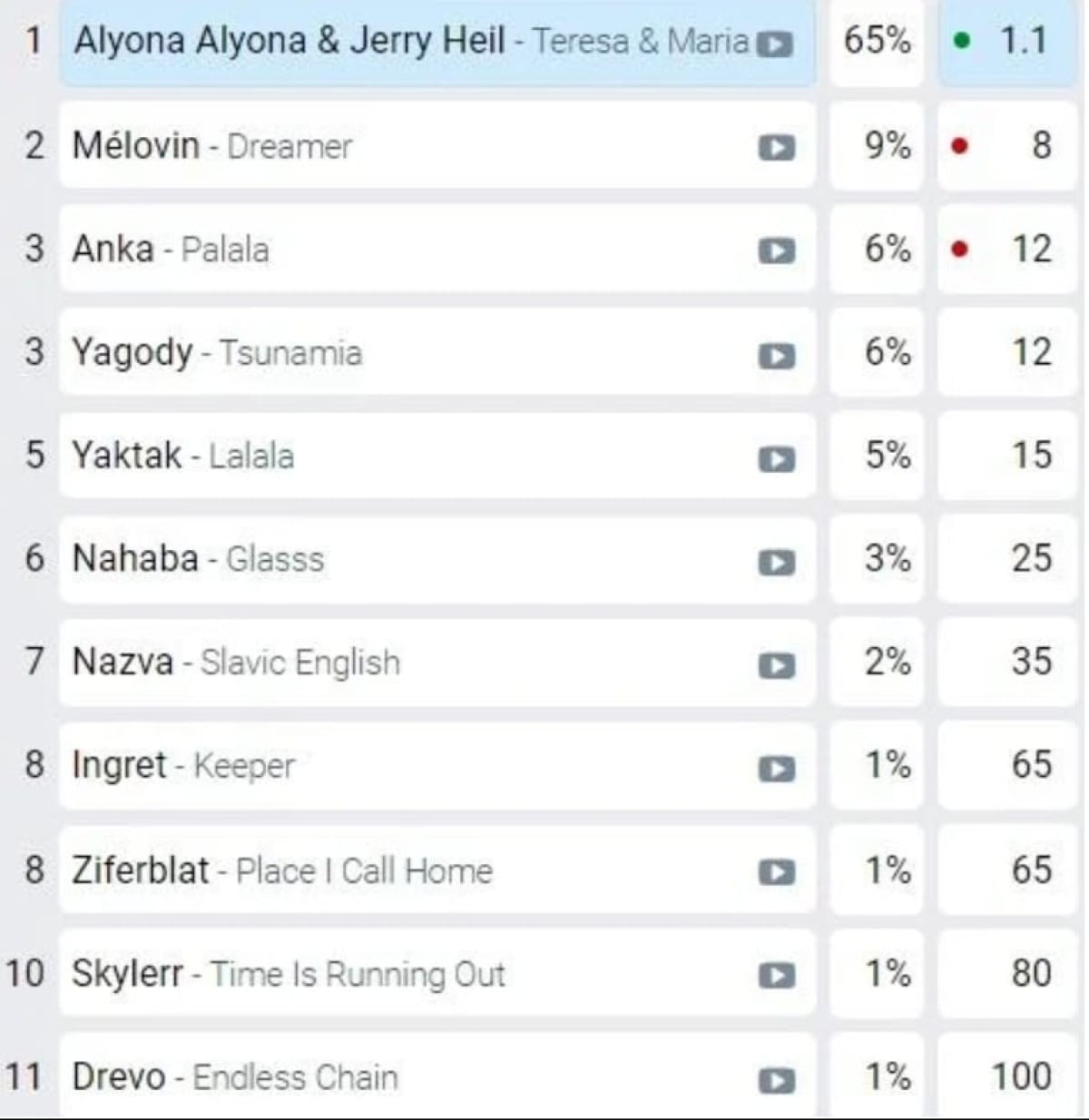Click the 65% winning chance cell
Viewport: 1089px width, 1120px height.
pos(877,43)
